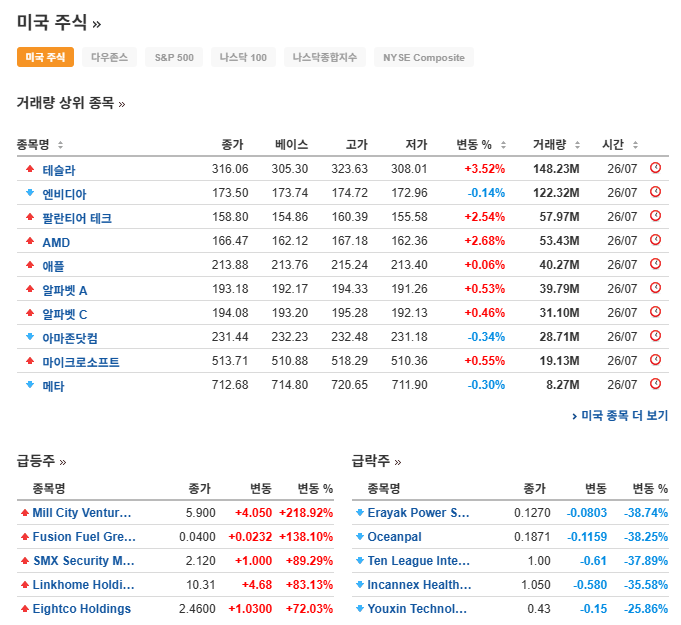Click 엔비디아 change value -0.14%
This screenshot has height=625, width=681.
pyautogui.click(x=486, y=192)
